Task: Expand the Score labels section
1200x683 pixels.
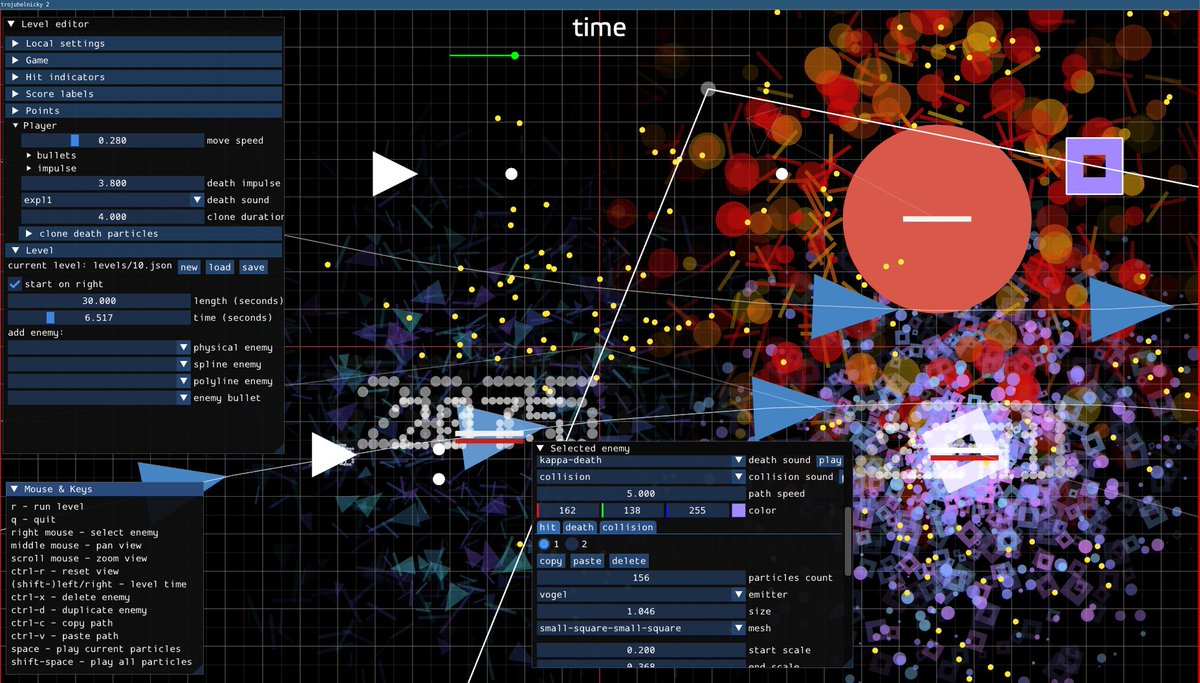Action: click(x=145, y=94)
